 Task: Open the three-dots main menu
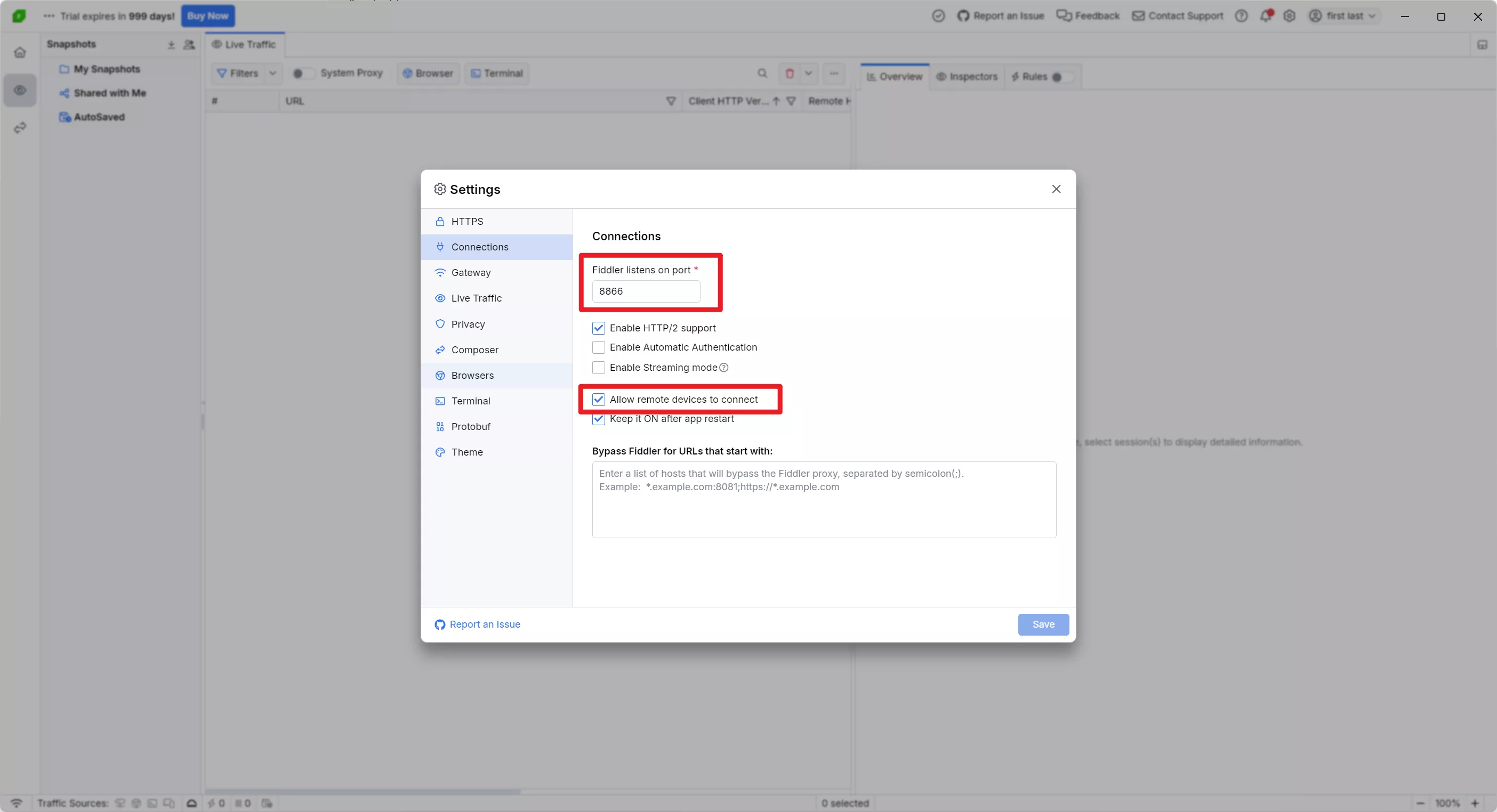pos(49,15)
